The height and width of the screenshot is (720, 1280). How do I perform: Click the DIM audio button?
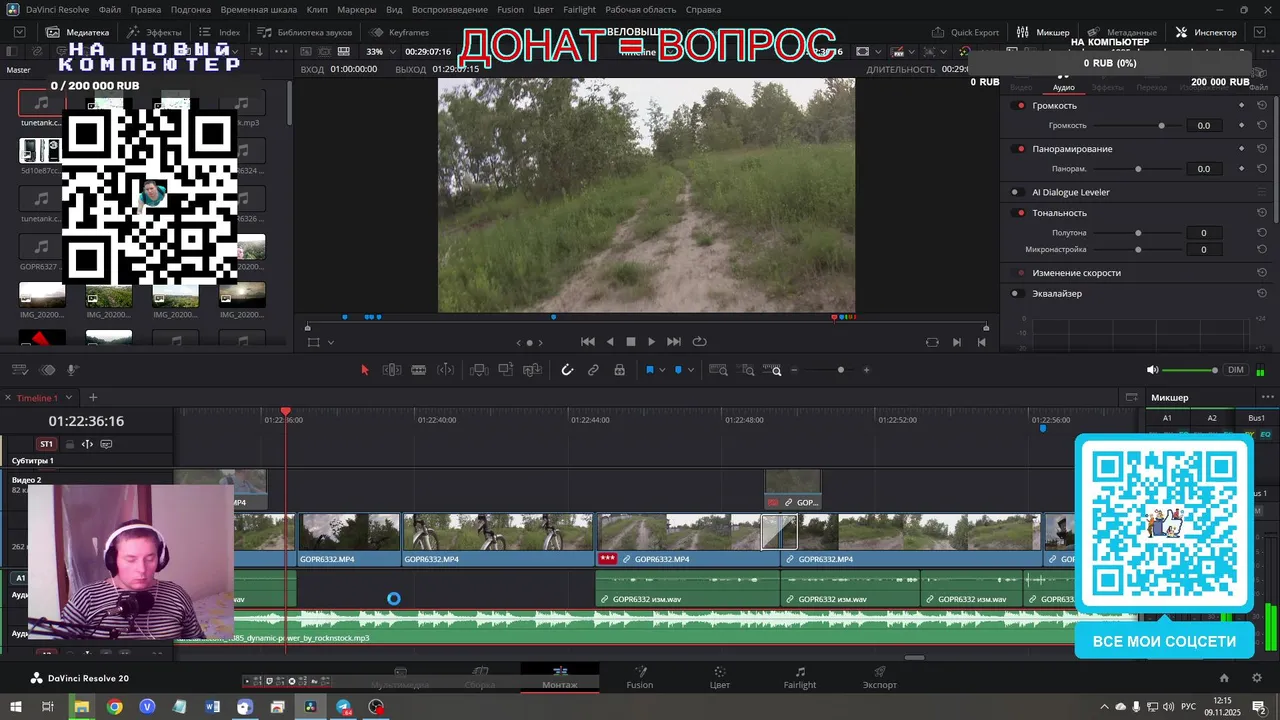tap(1236, 370)
